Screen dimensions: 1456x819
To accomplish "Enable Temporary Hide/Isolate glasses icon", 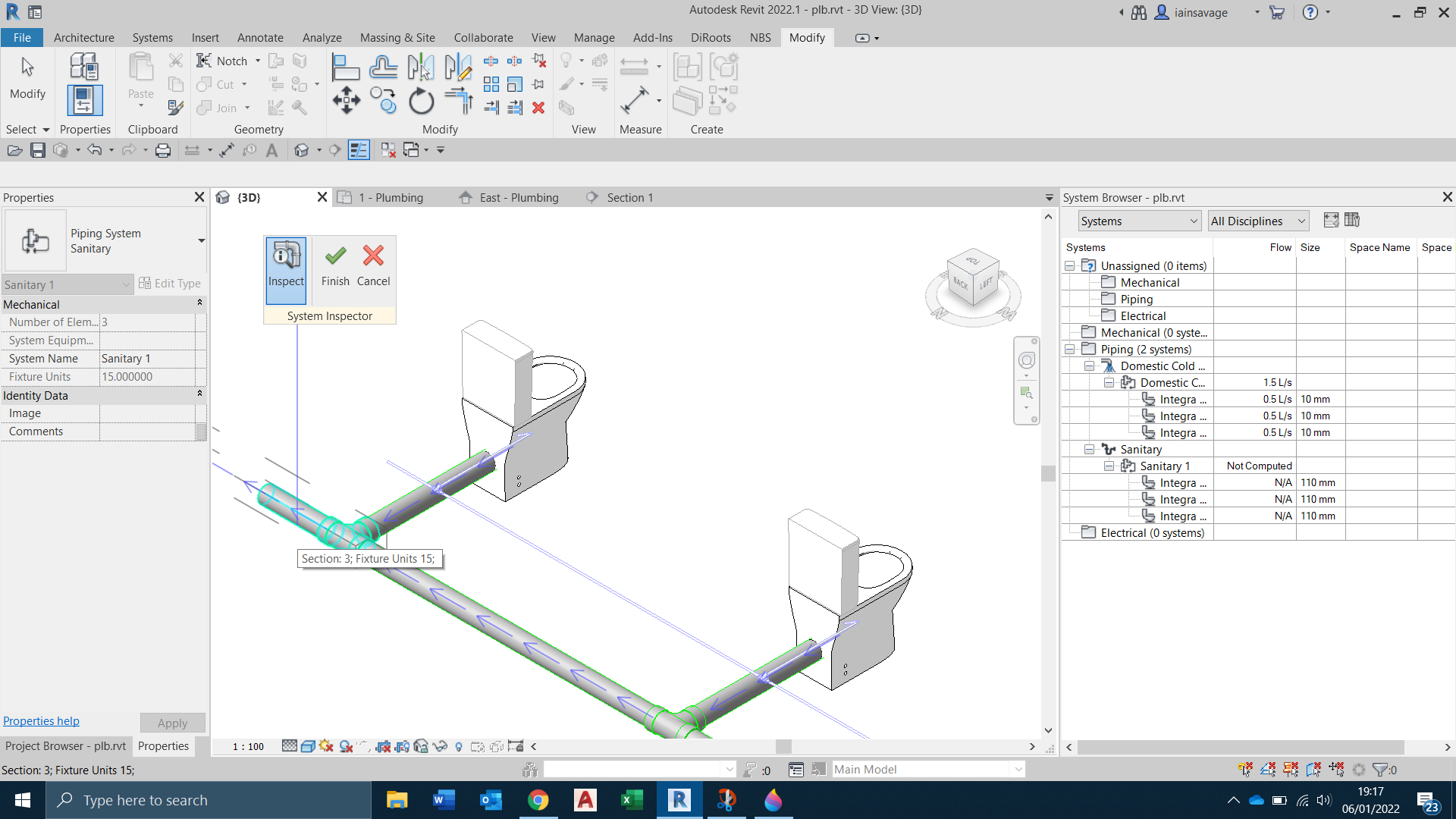I will 440,746.
